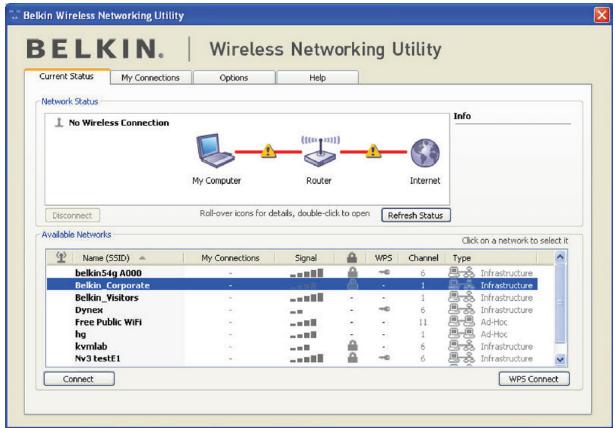The height and width of the screenshot is (428, 615).
Task: Select the Belkin_Visitors network
Action: tap(292, 297)
